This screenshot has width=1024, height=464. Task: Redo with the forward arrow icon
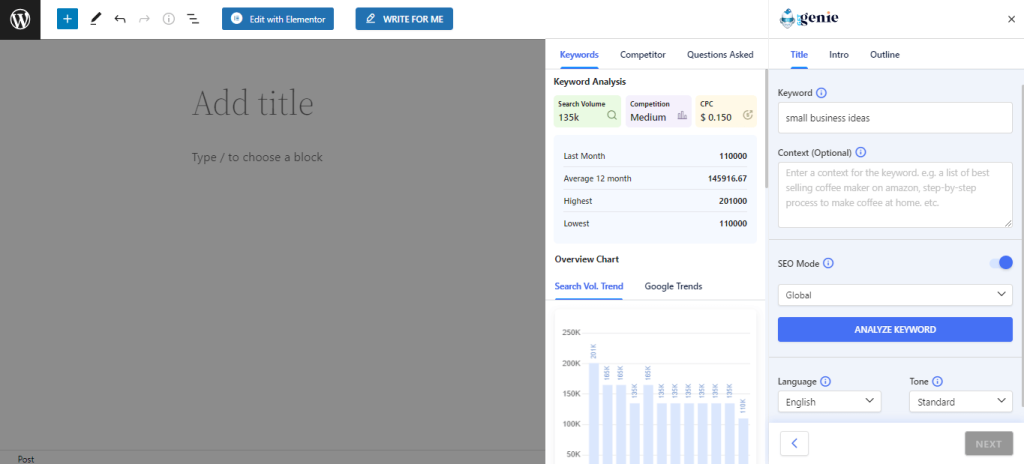pyautogui.click(x=144, y=19)
